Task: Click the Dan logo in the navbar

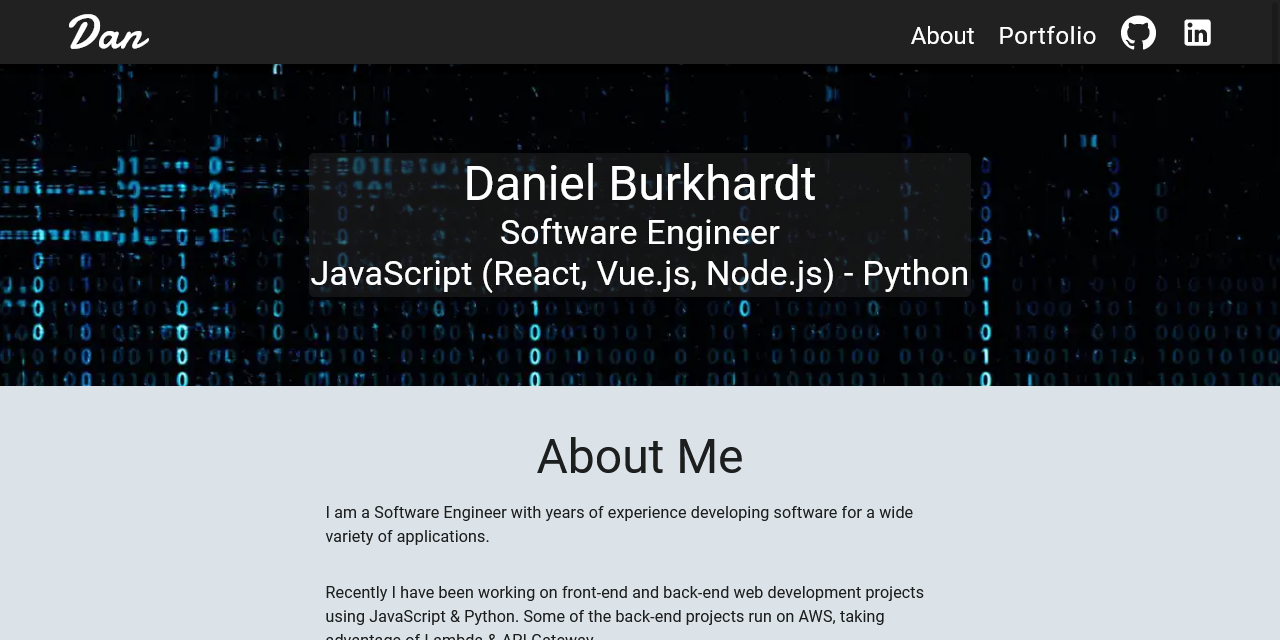Action: click(108, 32)
